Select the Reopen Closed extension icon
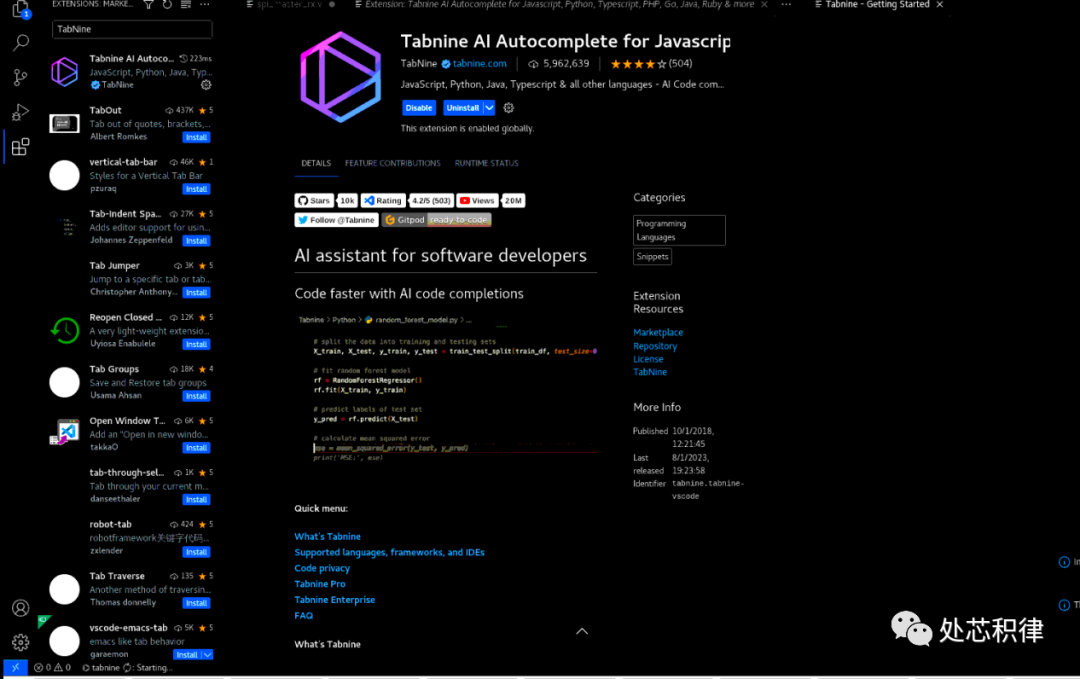 [x=65, y=331]
